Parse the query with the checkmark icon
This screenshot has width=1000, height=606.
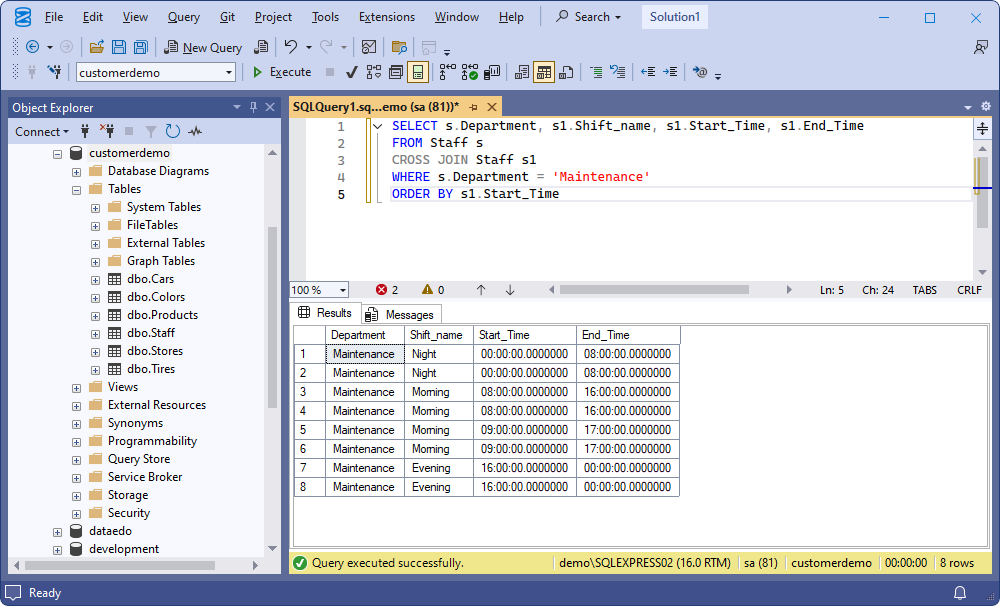coord(352,71)
